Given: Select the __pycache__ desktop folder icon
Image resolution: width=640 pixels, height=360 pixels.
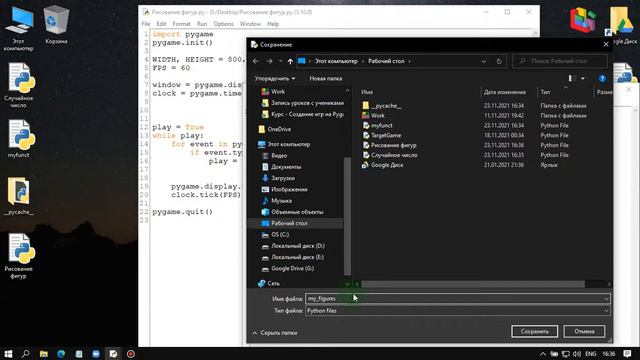Looking at the screenshot, I should (x=18, y=196).
